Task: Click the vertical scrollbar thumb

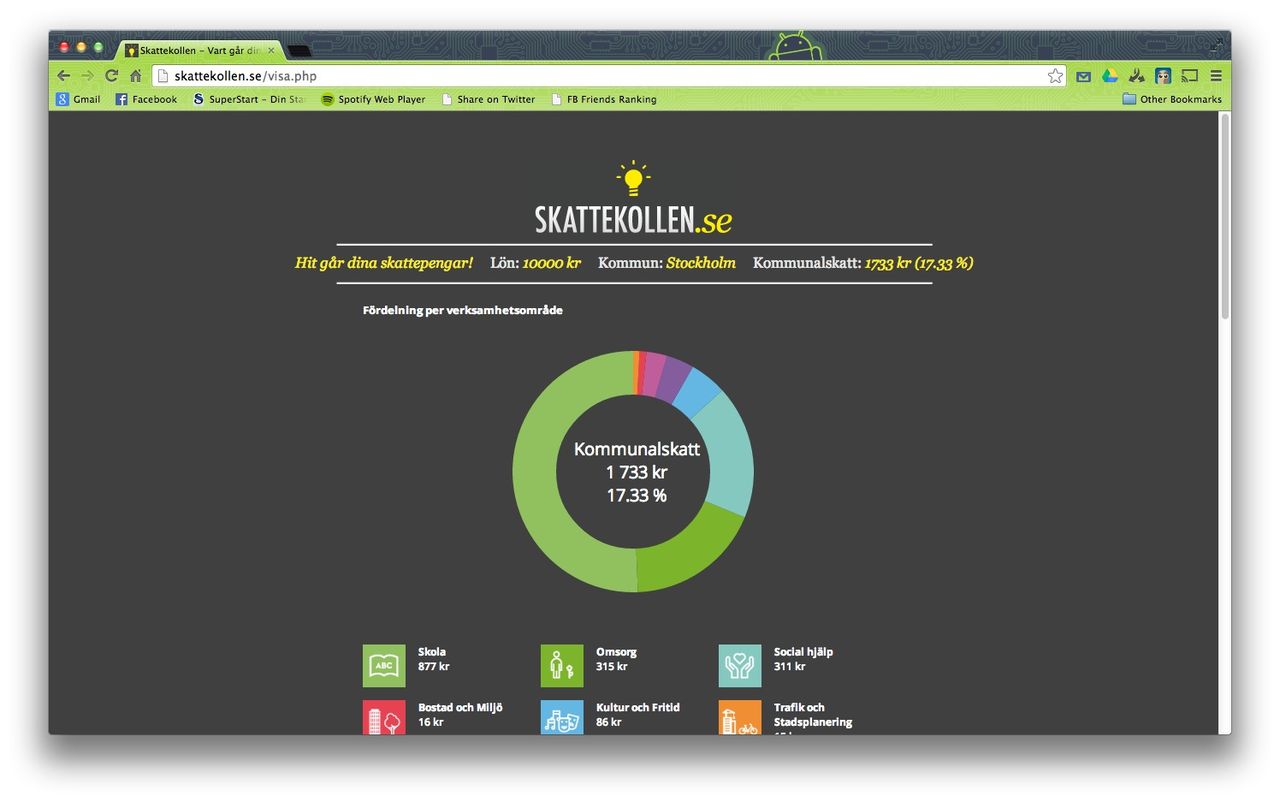Action: (1225, 216)
